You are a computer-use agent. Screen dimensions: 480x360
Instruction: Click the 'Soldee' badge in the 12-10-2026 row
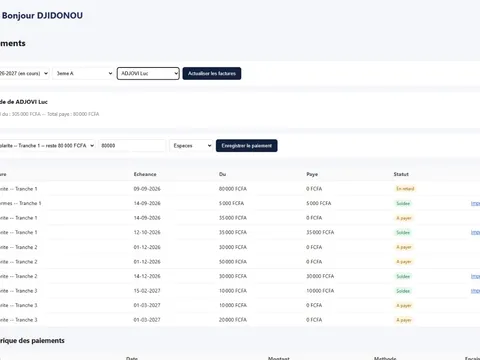point(403,232)
